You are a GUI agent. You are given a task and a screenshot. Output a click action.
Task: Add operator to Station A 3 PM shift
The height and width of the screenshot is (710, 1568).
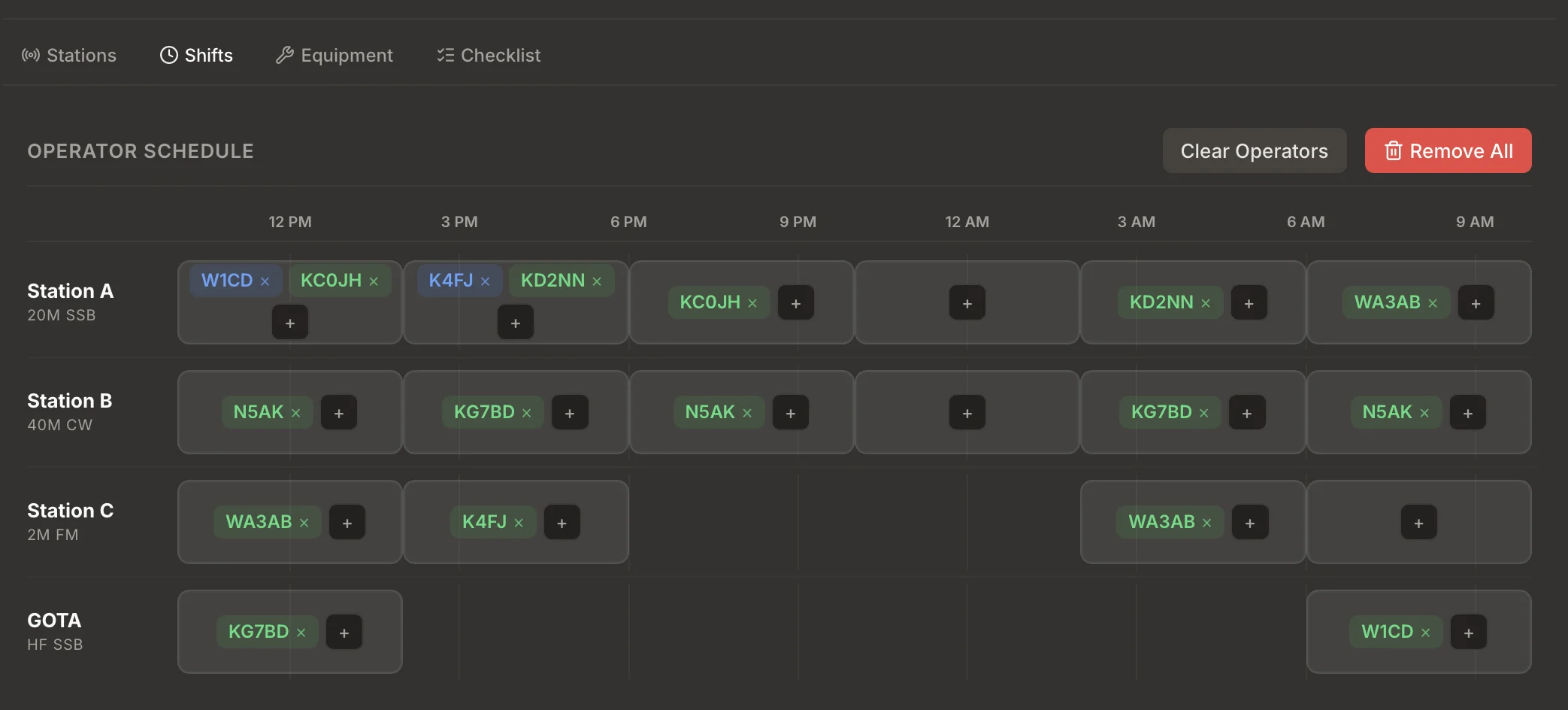coord(516,323)
